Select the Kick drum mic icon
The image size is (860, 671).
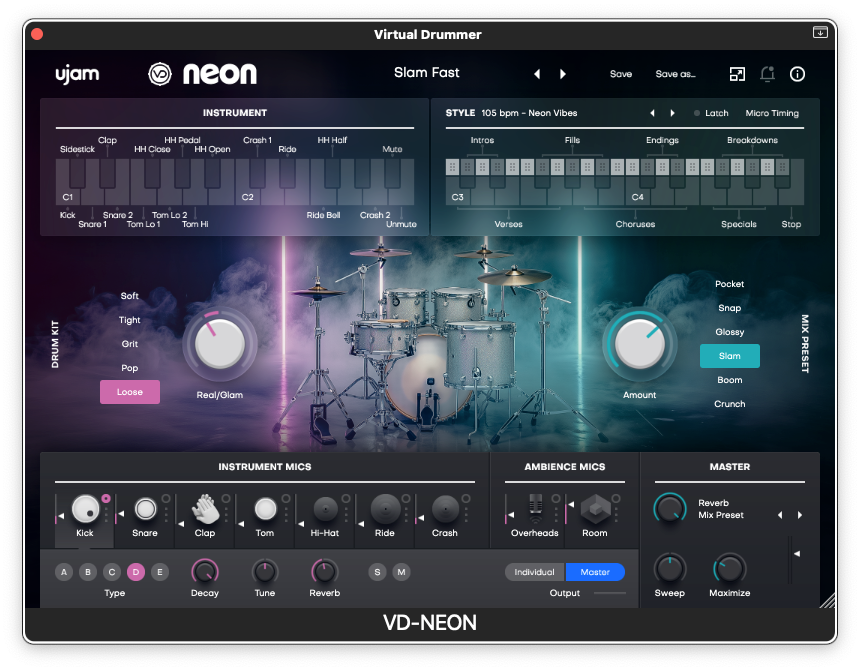pyautogui.click(x=86, y=508)
